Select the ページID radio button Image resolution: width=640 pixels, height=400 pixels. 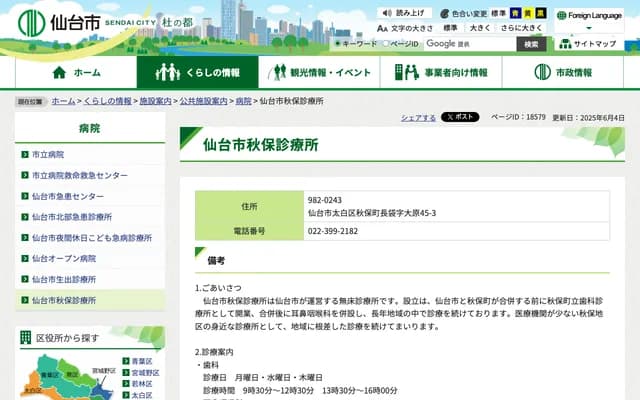(387, 44)
